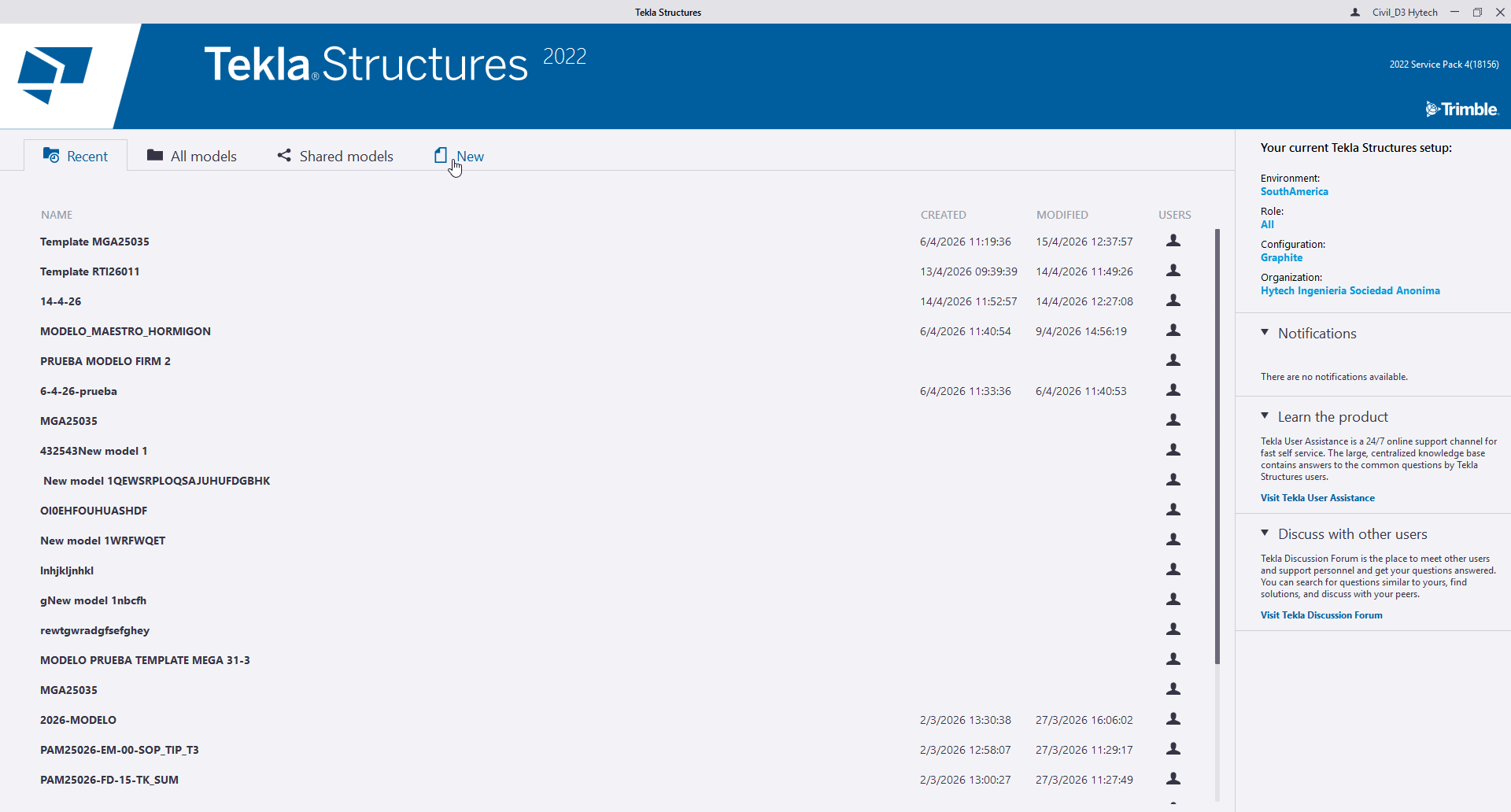
Task: Sort models by MODIFIED column header
Action: 1062,215
